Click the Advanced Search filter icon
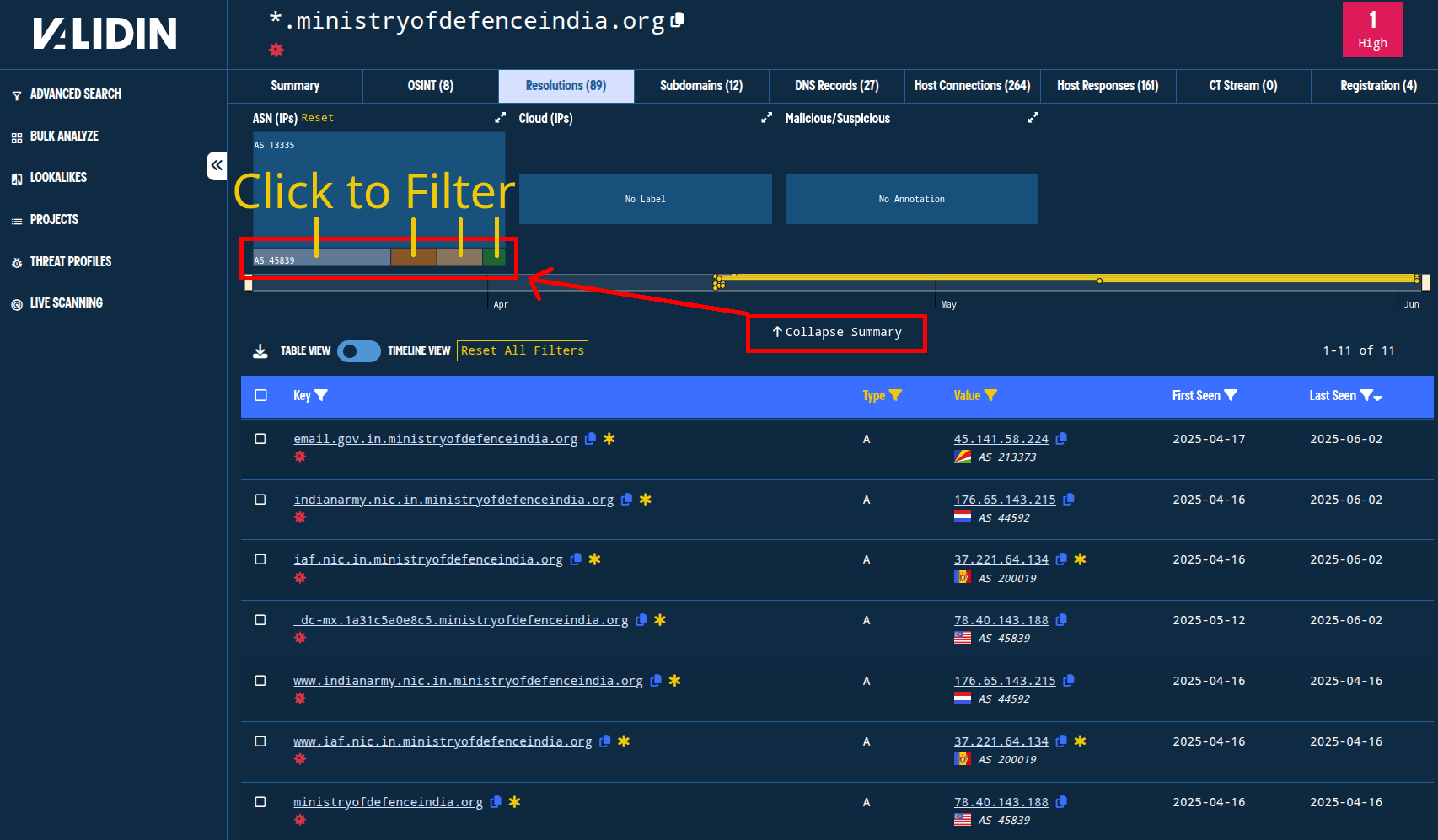The height and width of the screenshot is (840, 1438). point(17,95)
